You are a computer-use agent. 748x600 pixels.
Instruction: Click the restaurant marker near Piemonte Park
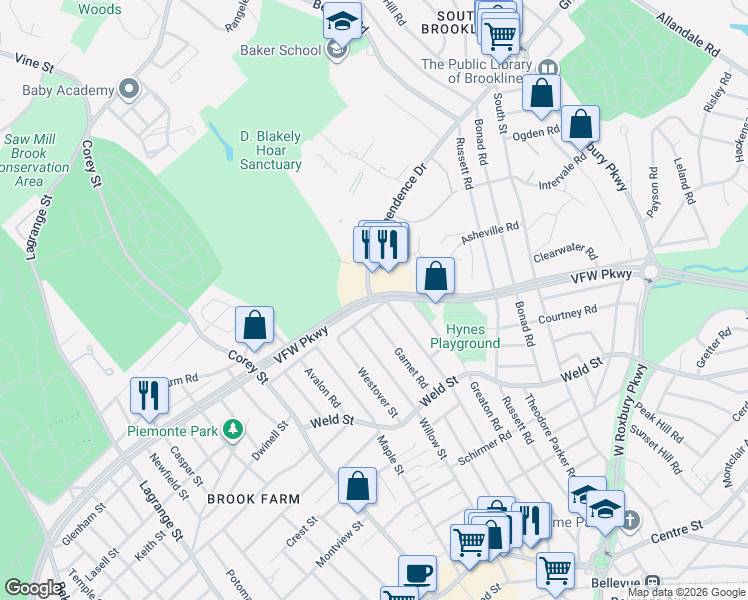(149, 396)
